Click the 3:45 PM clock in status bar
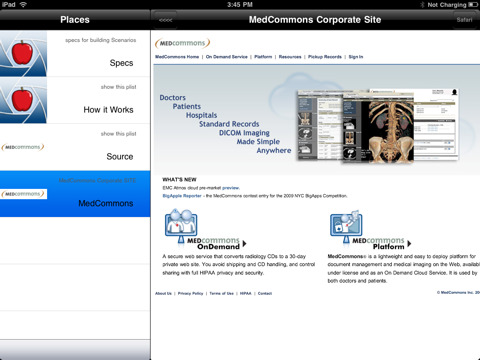Image resolution: width=480 pixels, height=360 pixels. click(x=240, y=5)
